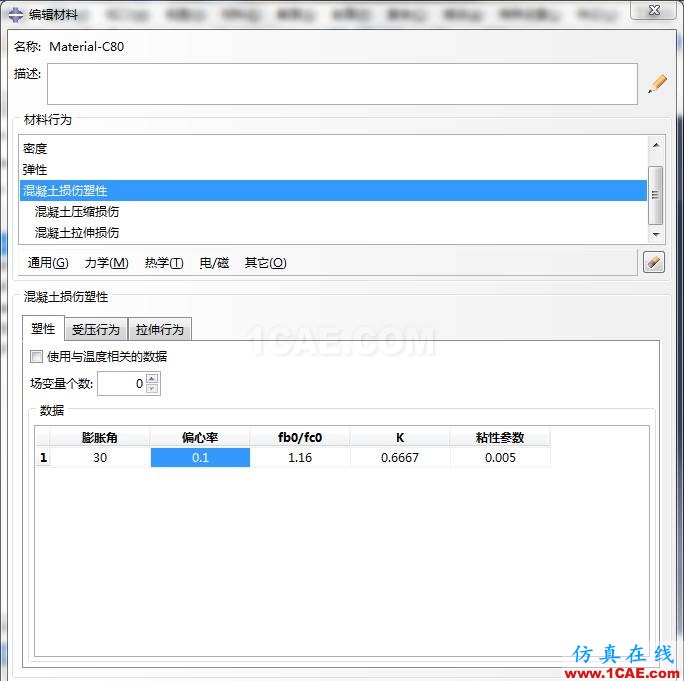This screenshot has height=681, width=684.
Task: Open the 其它(O) menu
Action: pyautogui.click(x=265, y=263)
